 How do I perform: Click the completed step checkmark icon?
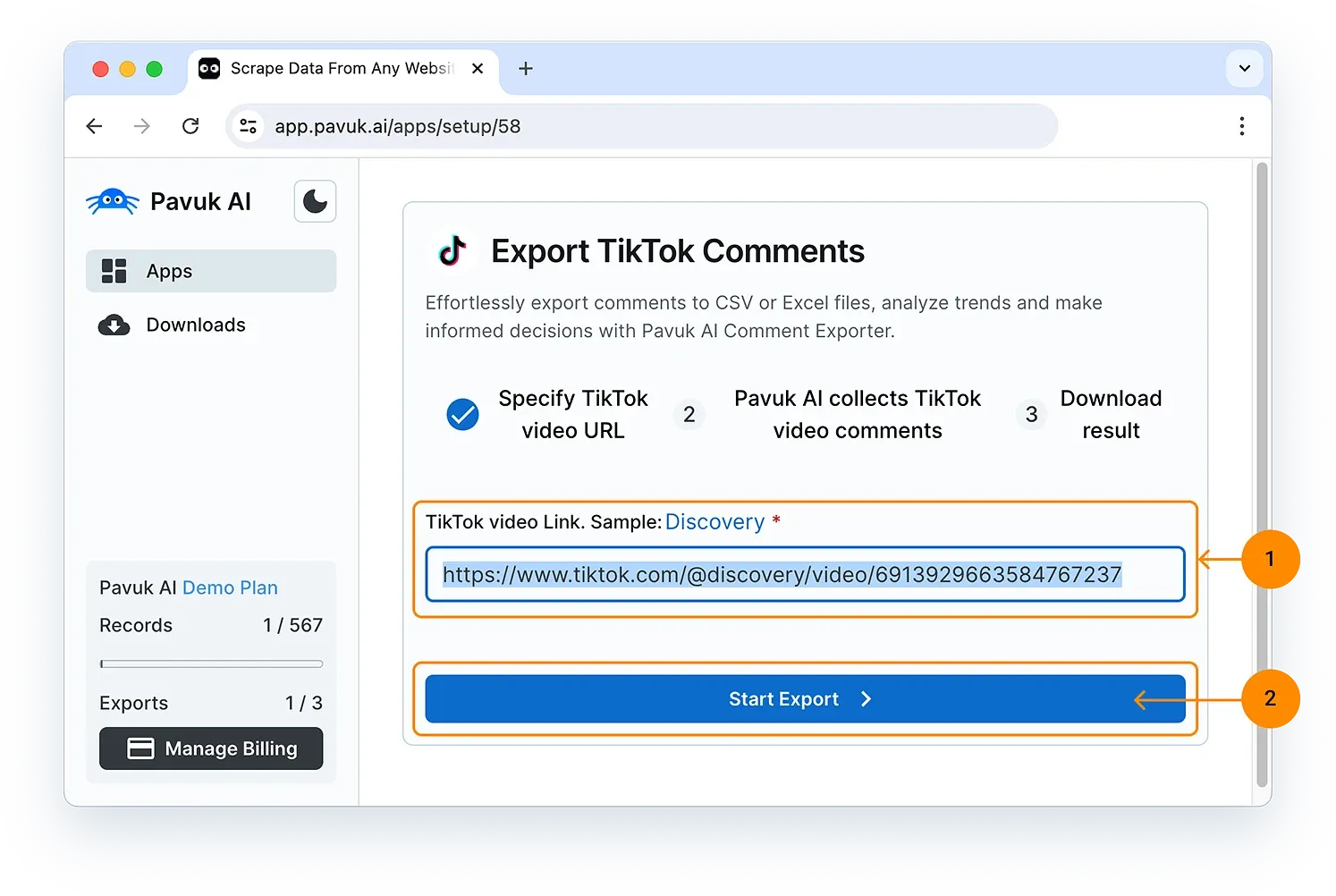[x=462, y=414]
